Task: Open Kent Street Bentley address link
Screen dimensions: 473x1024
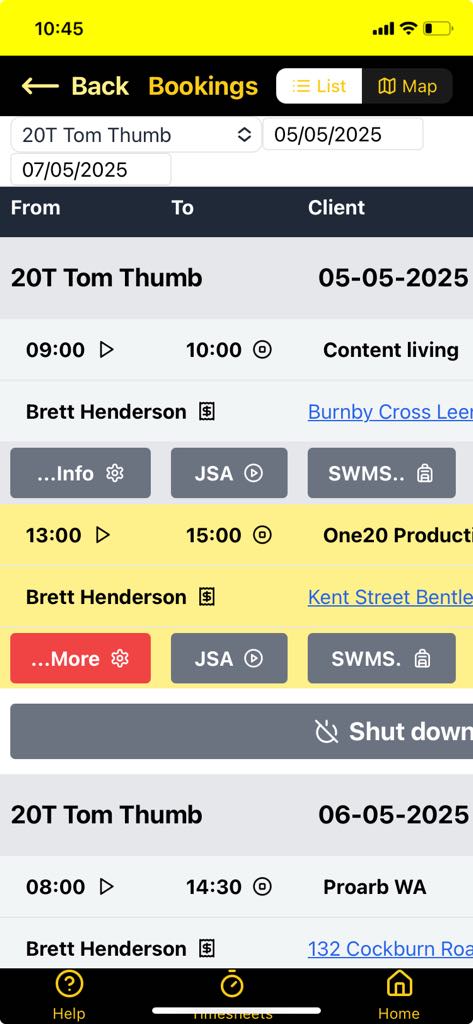Action: point(390,597)
